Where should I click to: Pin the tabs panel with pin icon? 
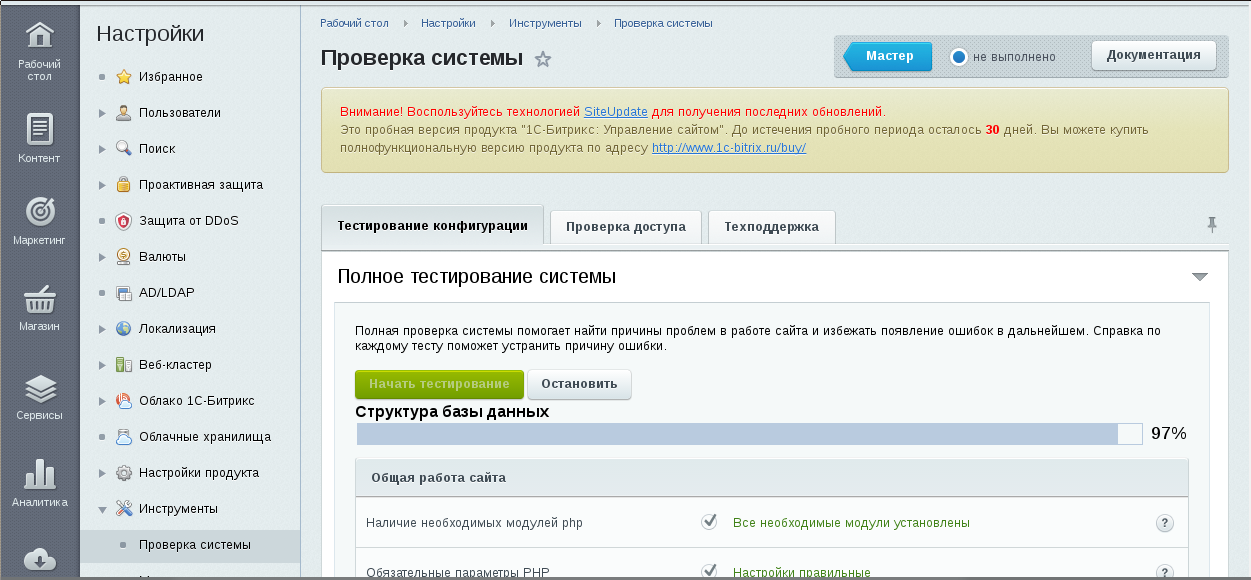(1212, 225)
